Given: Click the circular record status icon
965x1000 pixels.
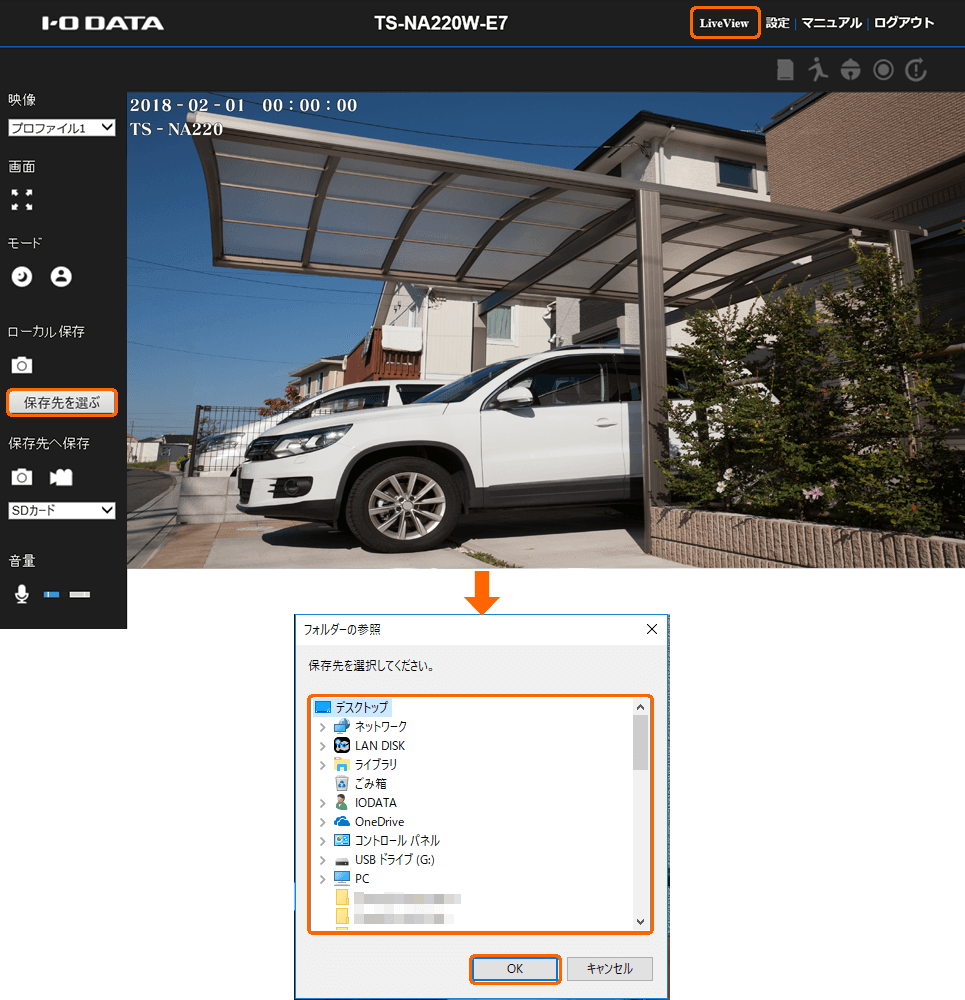Looking at the screenshot, I should point(883,70).
